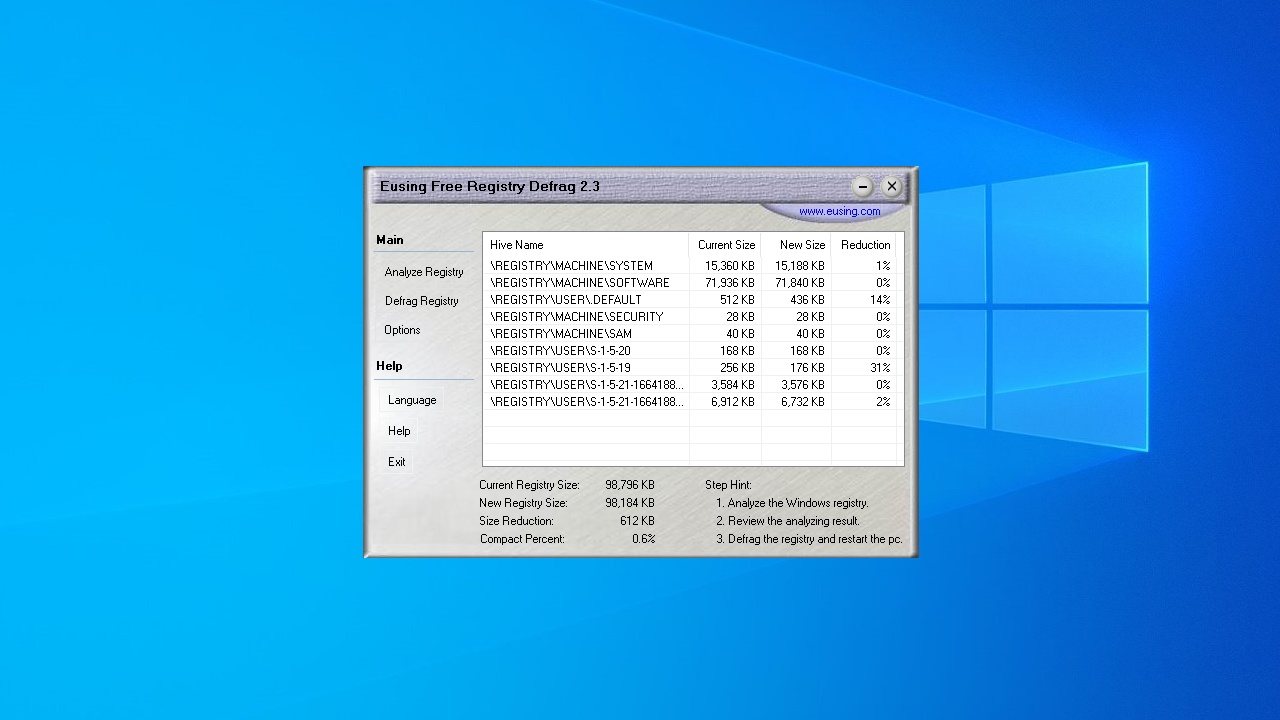Screen dimensions: 1280x720
Task: Click the Size Reduction value 612 KB
Action: [x=637, y=521]
